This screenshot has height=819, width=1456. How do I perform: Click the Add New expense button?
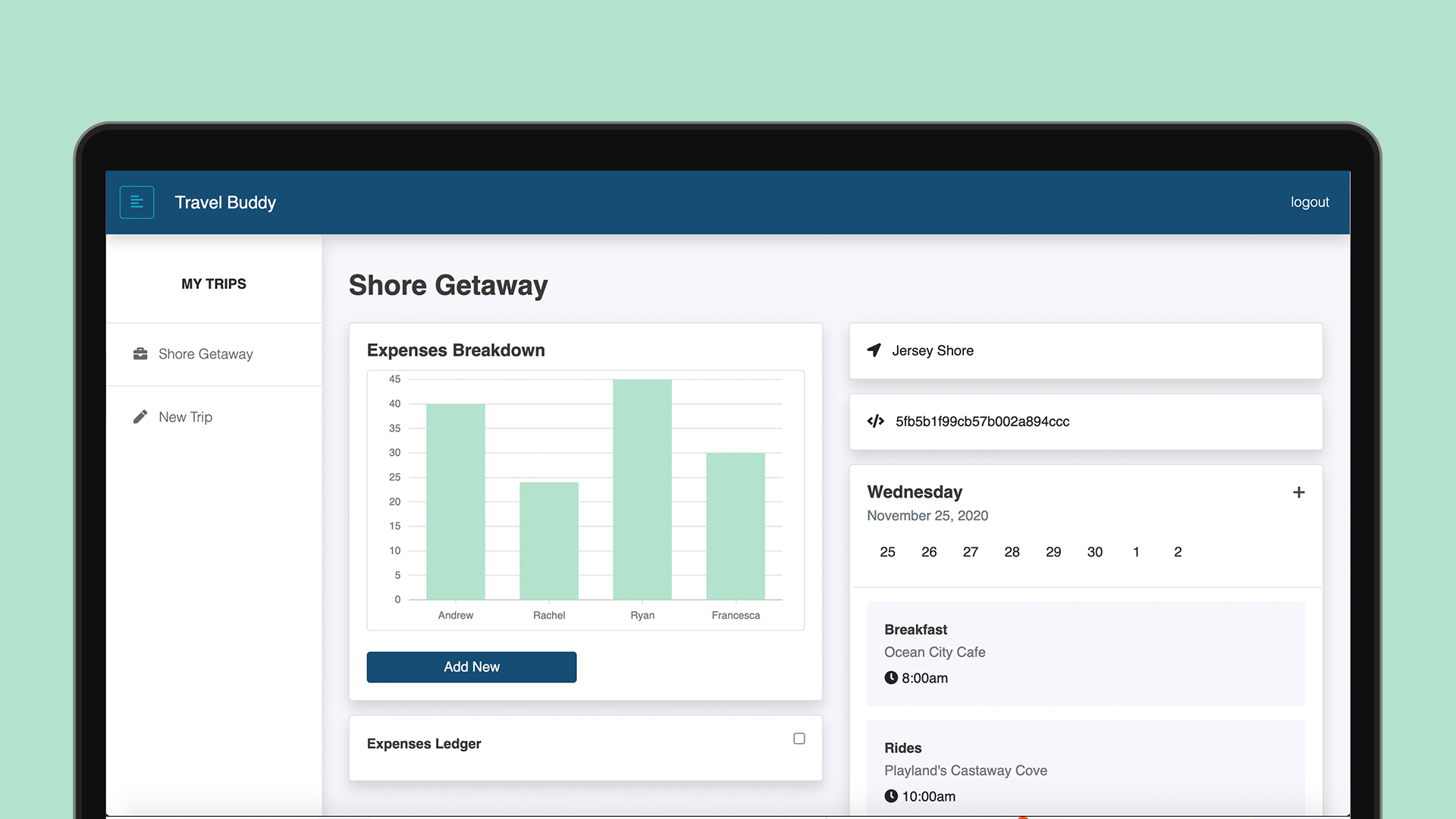point(471,667)
